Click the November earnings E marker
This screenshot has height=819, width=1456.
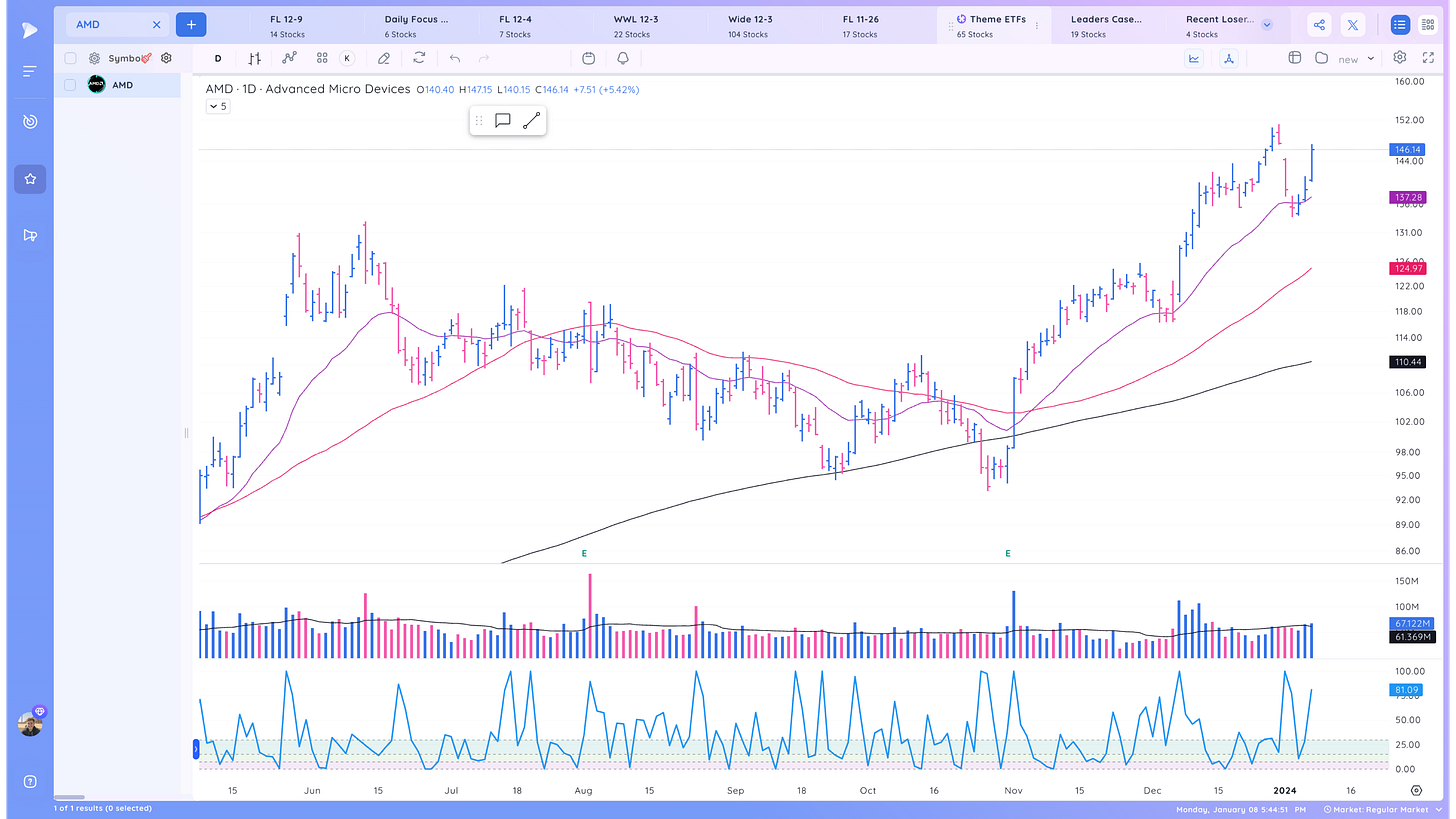tap(1008, 553)
